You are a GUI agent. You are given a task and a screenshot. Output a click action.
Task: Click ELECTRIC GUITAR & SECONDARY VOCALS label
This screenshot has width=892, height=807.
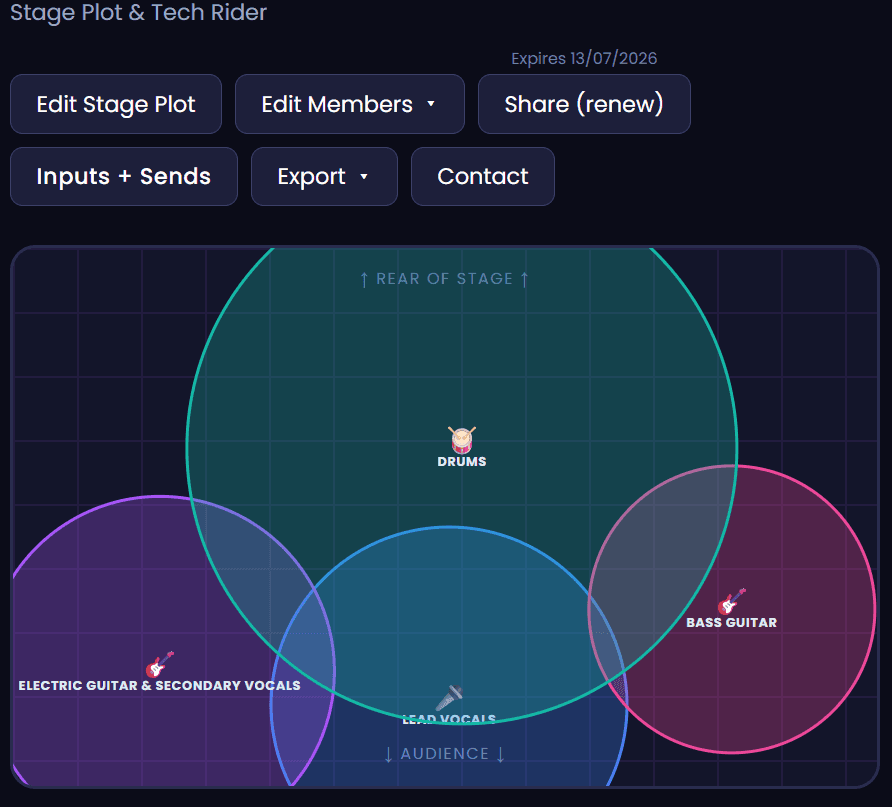(159, 686)
